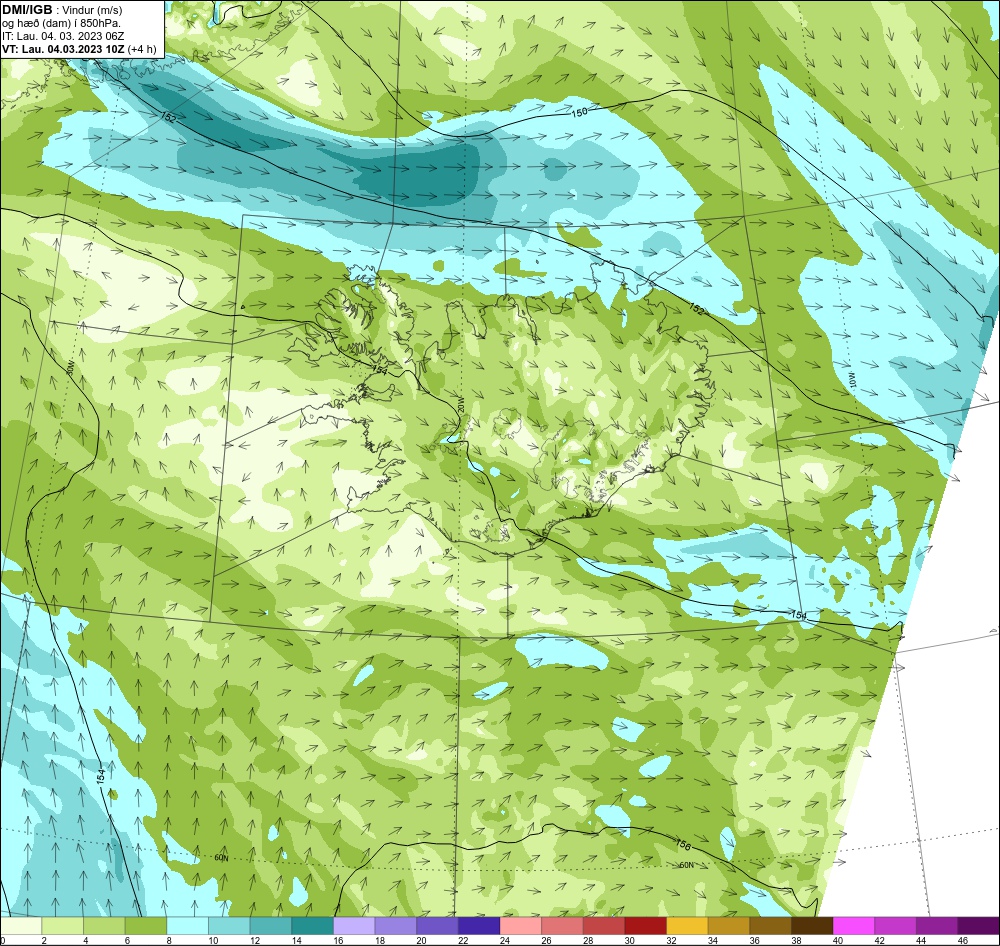Screen dimensions: 1000x946
Task: Click the 'IT: Lau. 04. 03. 2023 06Z' line
Action: coord(63,36)
